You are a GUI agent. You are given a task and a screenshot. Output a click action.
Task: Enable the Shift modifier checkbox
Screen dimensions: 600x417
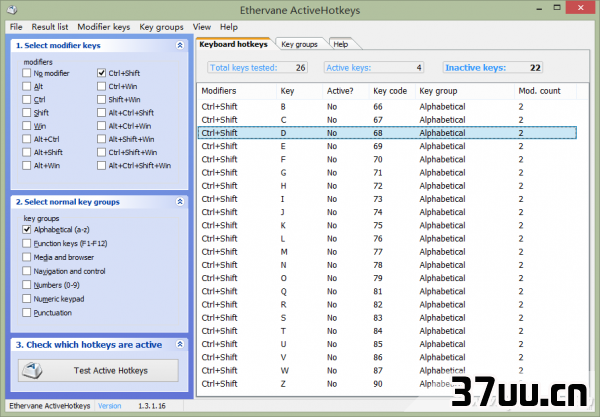[26, 113]
